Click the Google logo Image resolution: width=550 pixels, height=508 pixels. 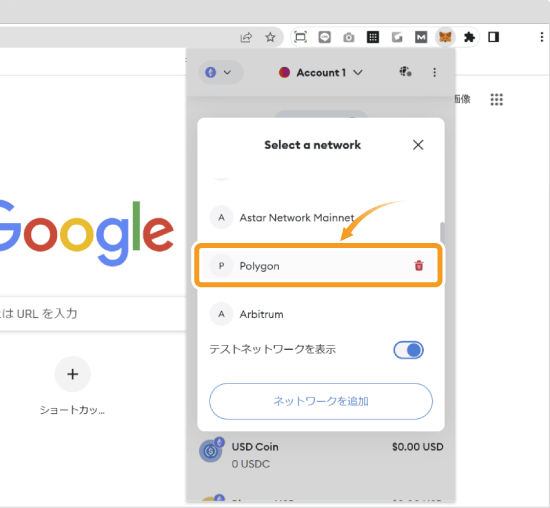[x=87, y=233]
